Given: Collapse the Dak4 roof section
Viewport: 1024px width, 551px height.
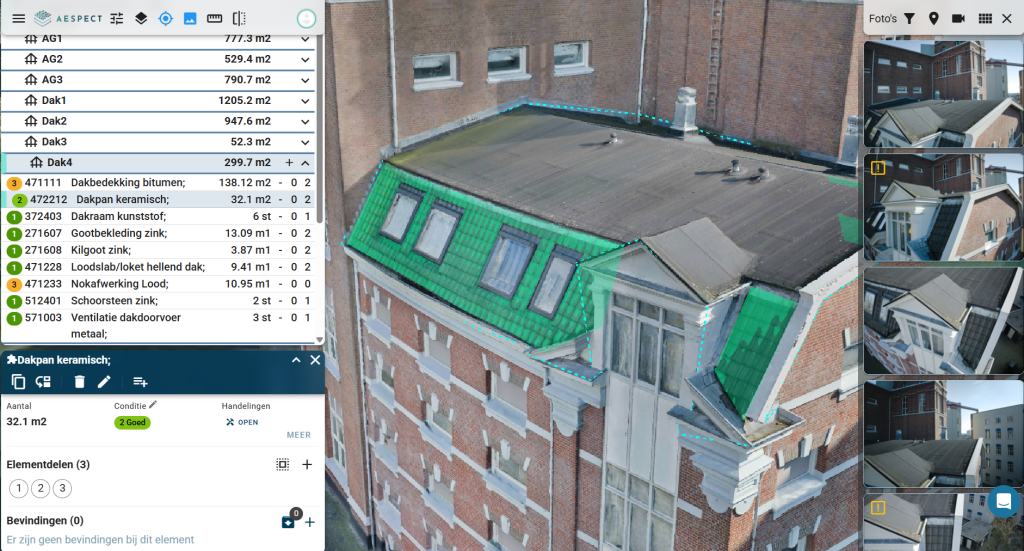Looking at the screenshot, I should (x=305, y=162).
